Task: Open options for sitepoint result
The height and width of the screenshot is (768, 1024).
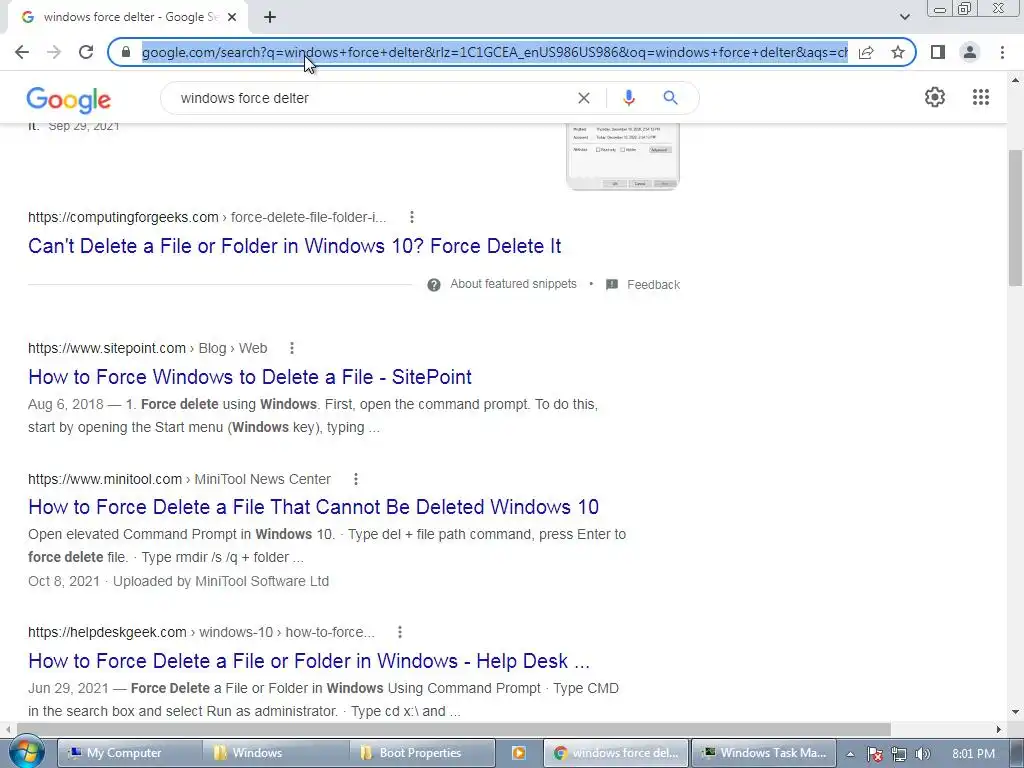Action: (x=292, y=348)
